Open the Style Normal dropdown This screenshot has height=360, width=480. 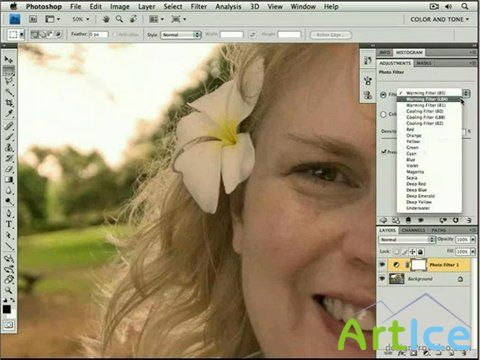(x=181, y=35)
